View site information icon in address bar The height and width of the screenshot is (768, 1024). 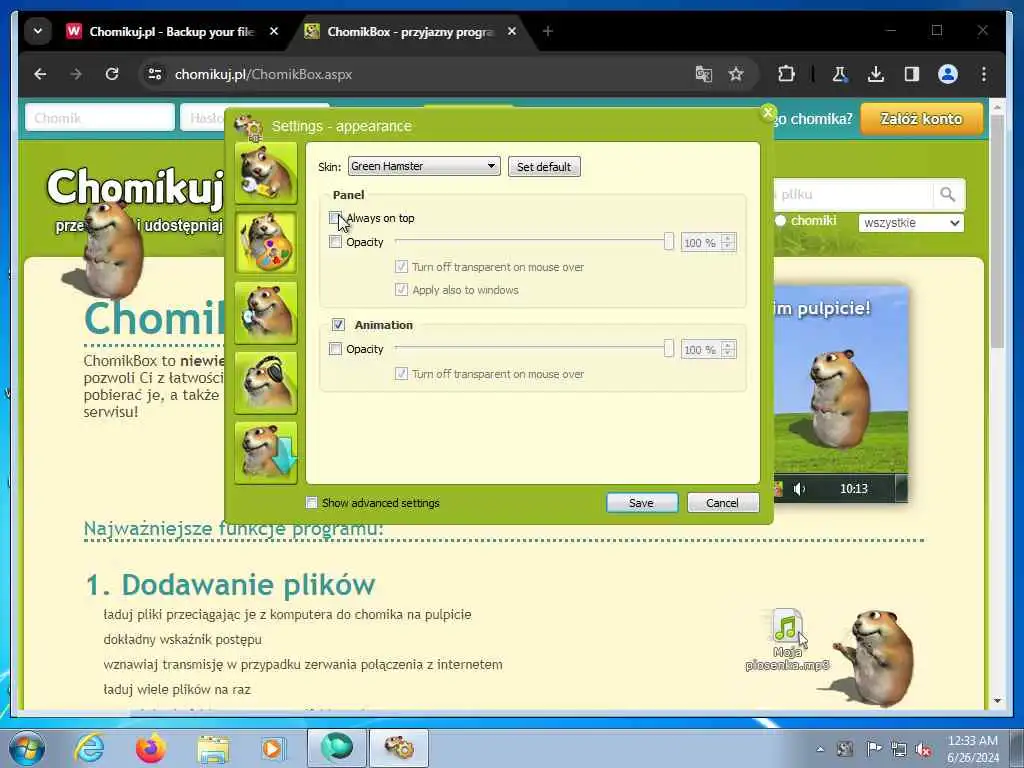click(155, 74)
